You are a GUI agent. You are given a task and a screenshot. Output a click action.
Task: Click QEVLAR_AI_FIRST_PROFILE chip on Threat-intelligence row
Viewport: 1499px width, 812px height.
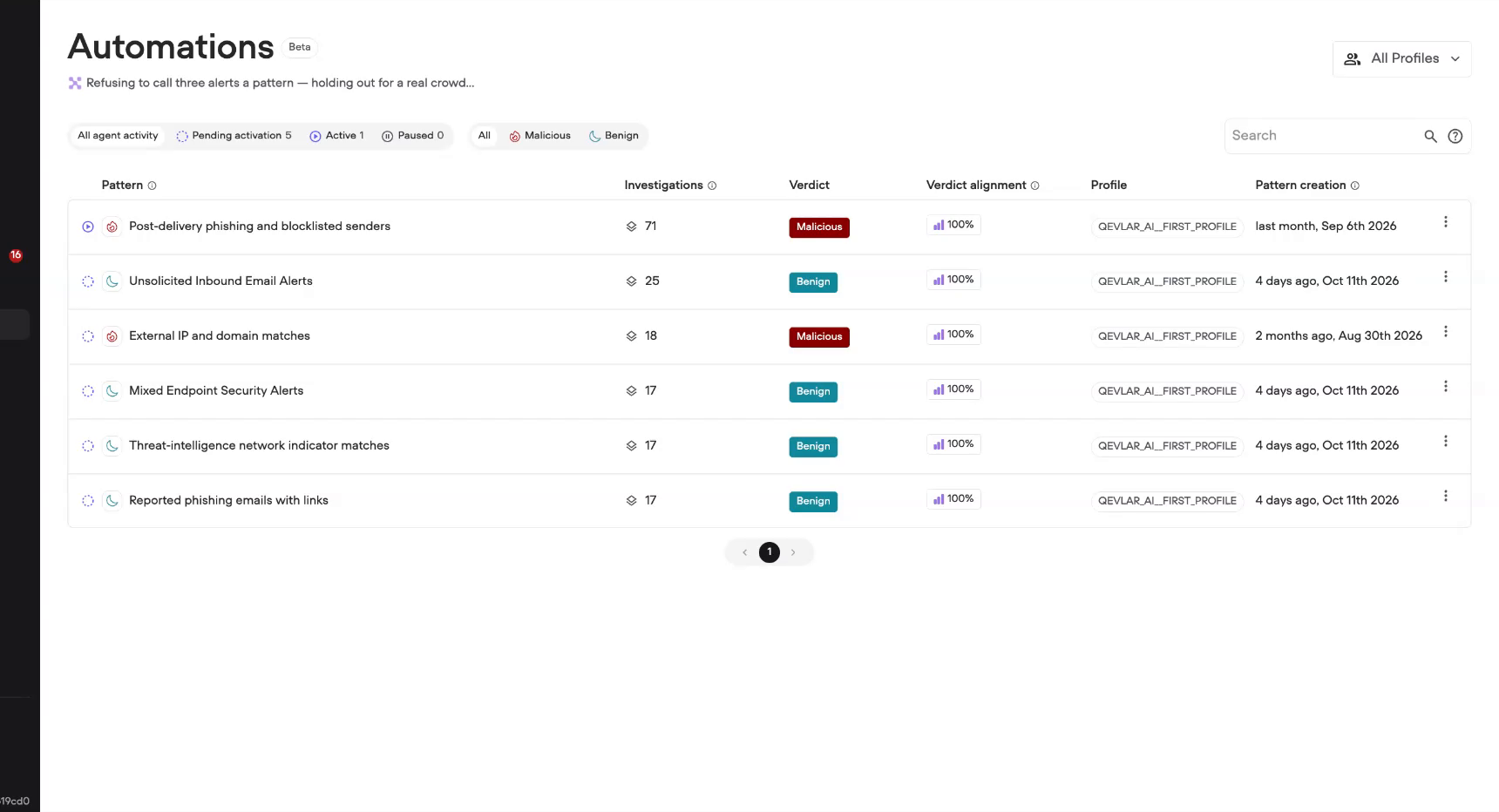1167,446
